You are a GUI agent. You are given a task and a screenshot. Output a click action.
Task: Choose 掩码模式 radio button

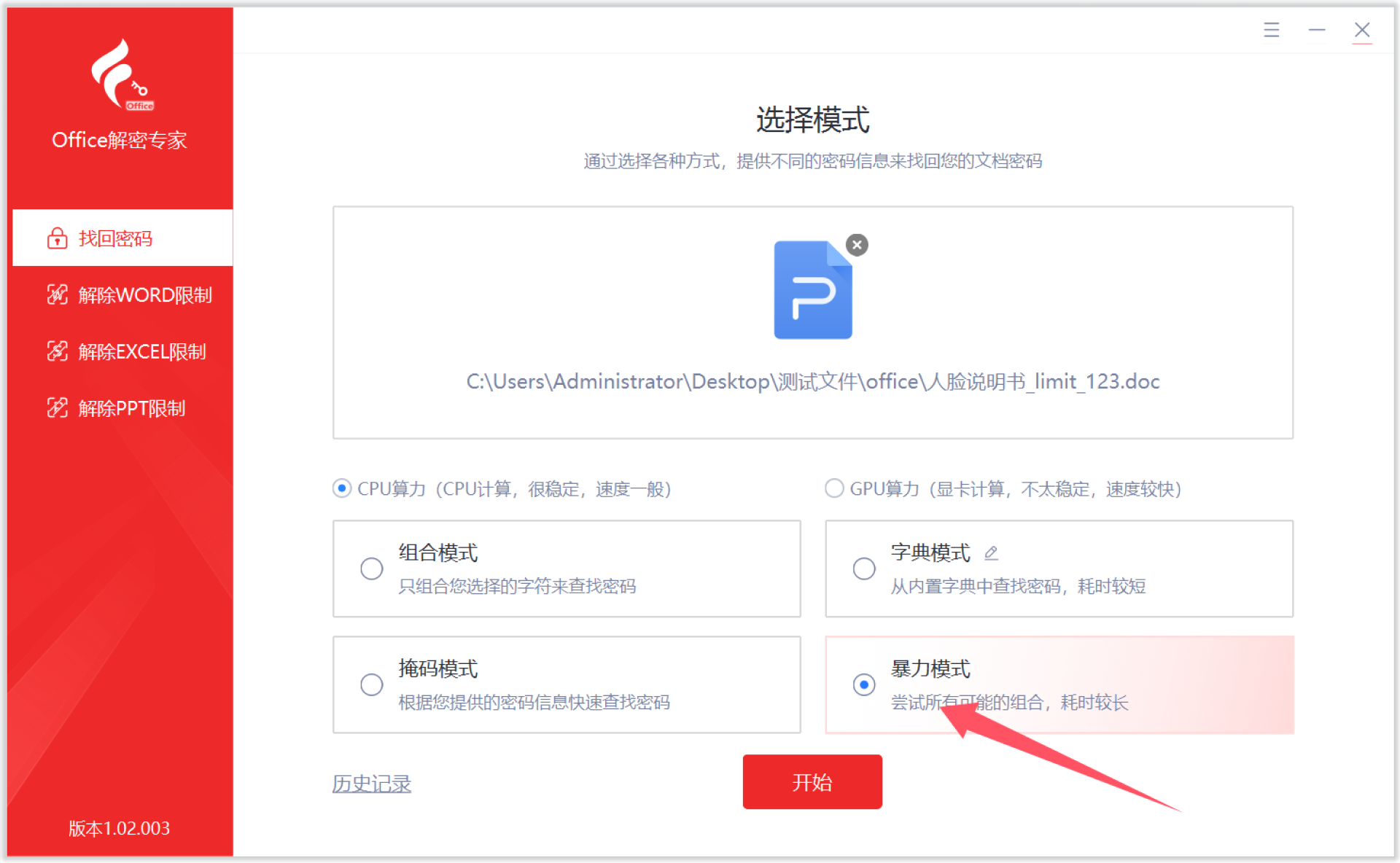pos(371,684)
